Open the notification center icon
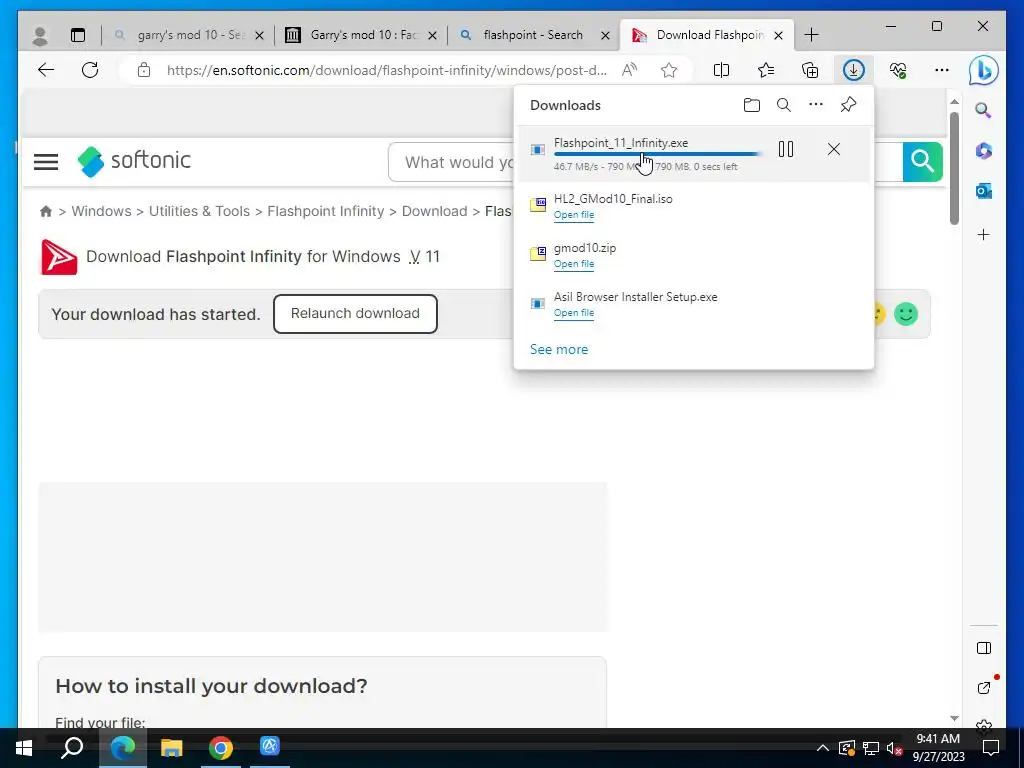 coord(991,748)
